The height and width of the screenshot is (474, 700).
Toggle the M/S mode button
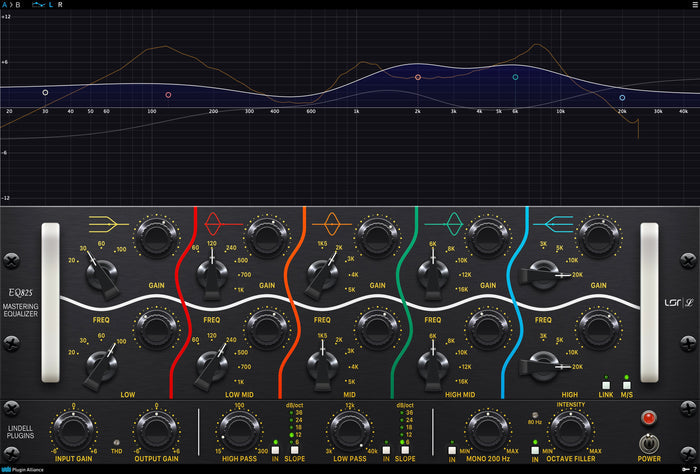pyautogui.click(x=627, y=385)
